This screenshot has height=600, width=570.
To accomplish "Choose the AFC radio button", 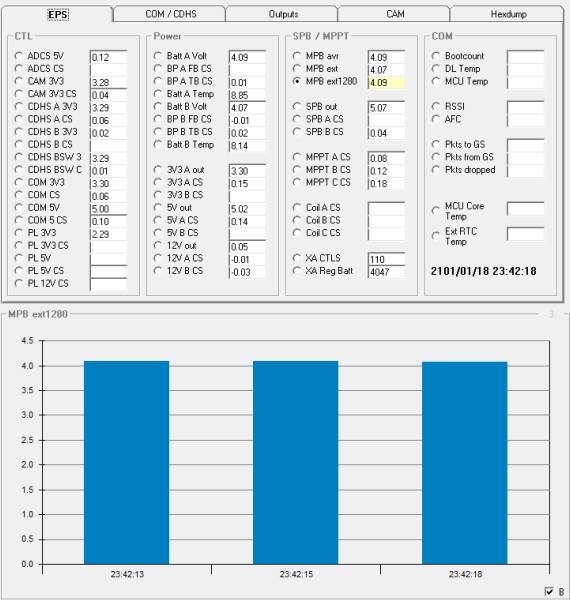I will click(436, 119).
